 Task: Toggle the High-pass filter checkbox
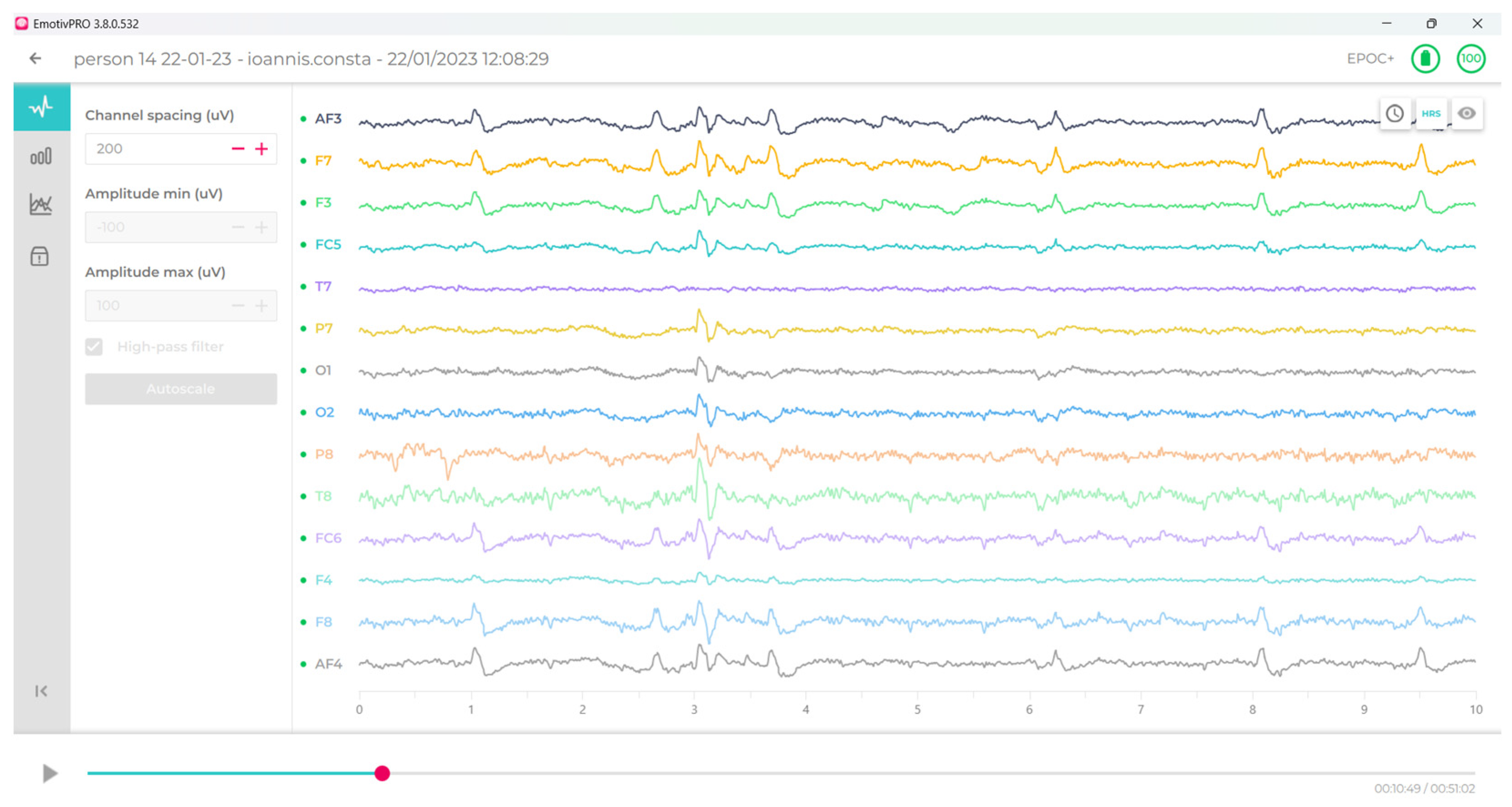94,347
